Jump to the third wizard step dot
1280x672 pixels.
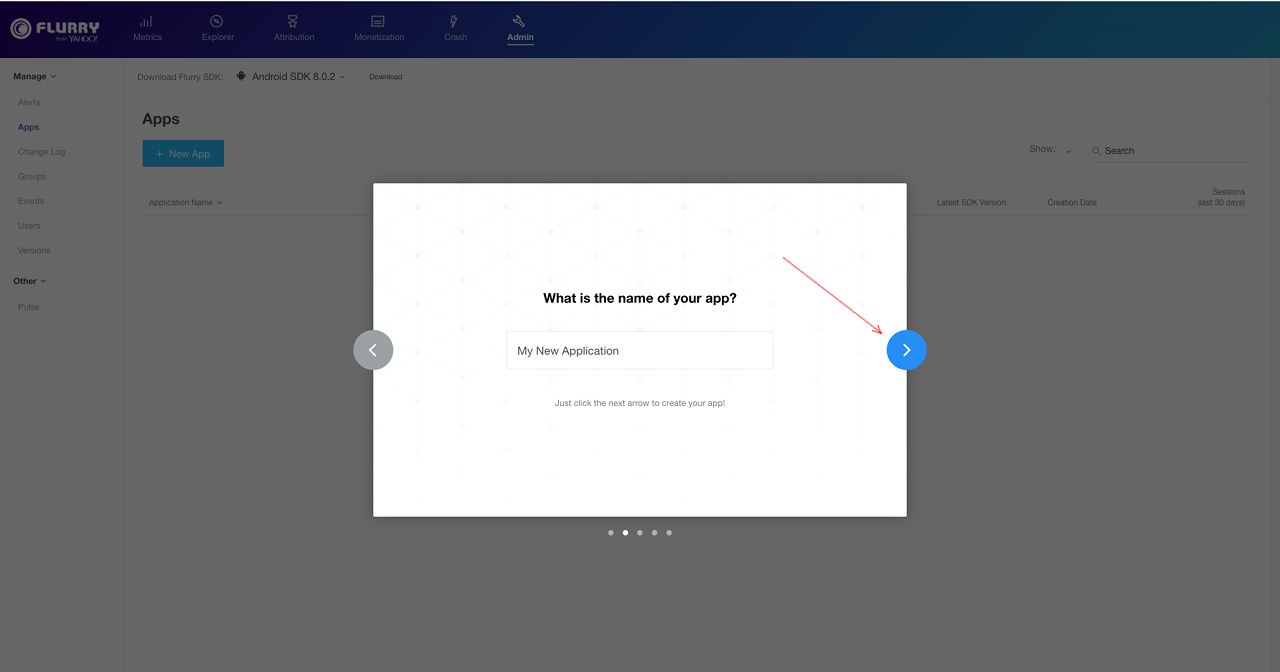pos(640,533)
